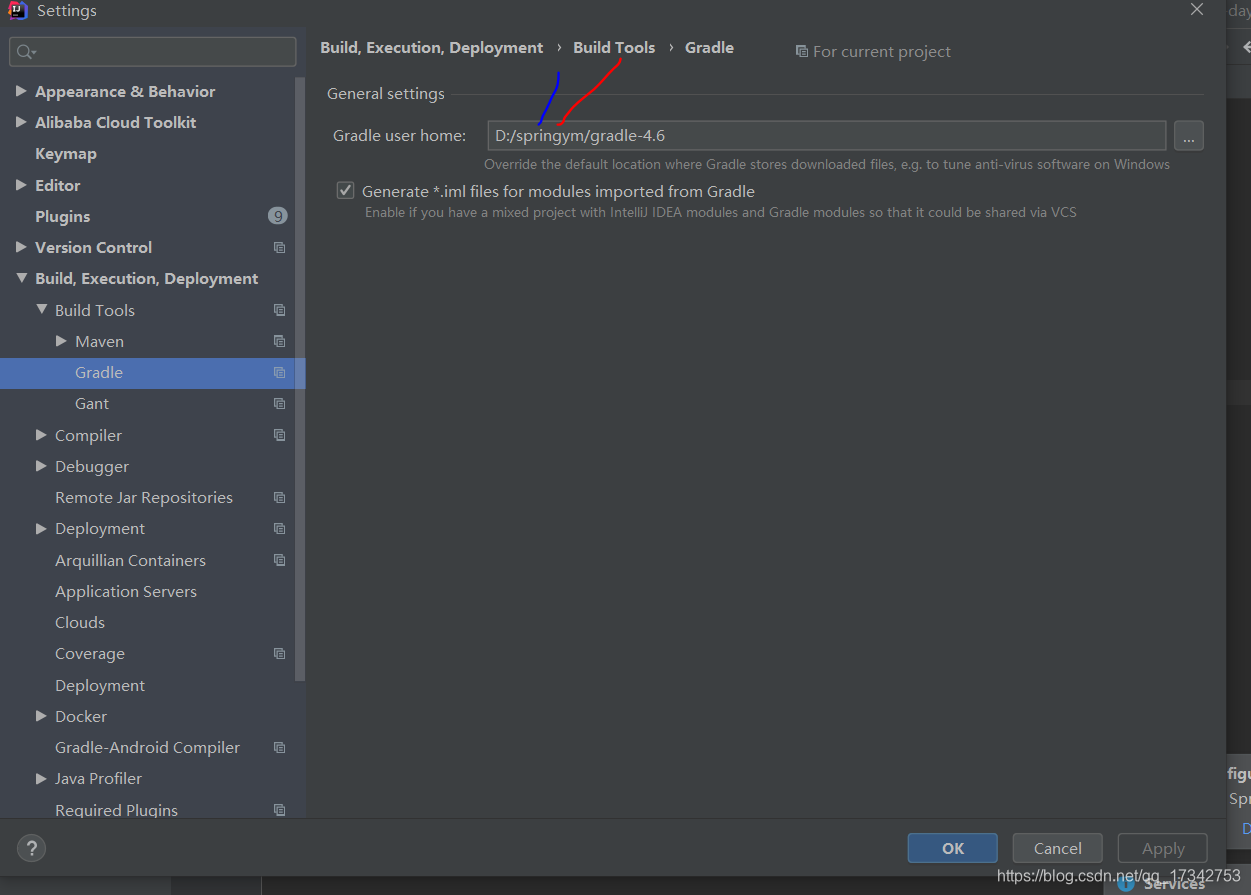Click project-level icon next to Remote Jar Repositories
This screenshot has width=1251, height=895.
[x=279, y=498]
